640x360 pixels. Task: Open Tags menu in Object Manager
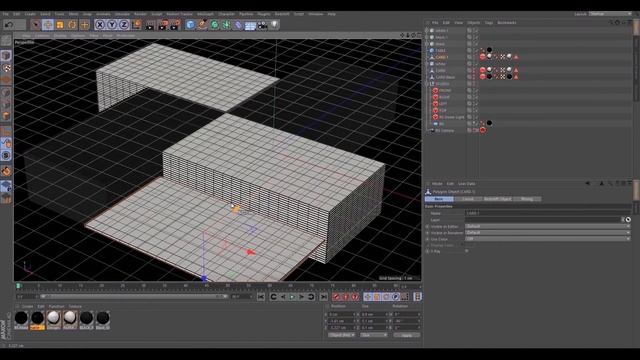click(x=489, y=23)
